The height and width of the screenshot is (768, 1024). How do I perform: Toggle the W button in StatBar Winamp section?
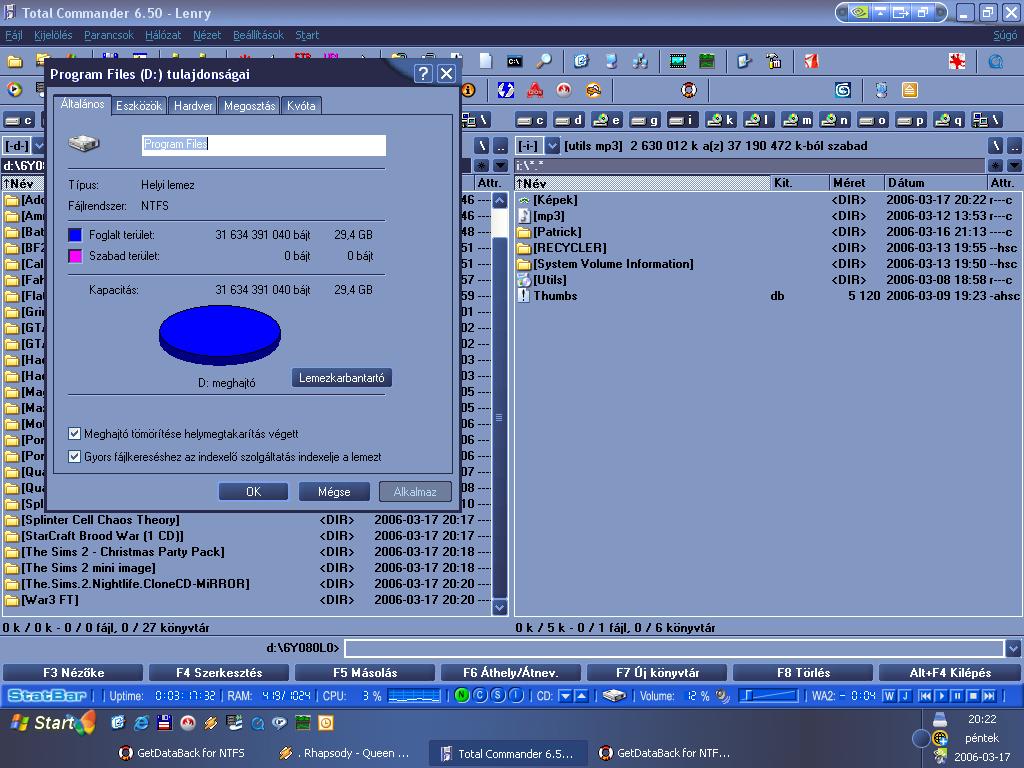889,696
